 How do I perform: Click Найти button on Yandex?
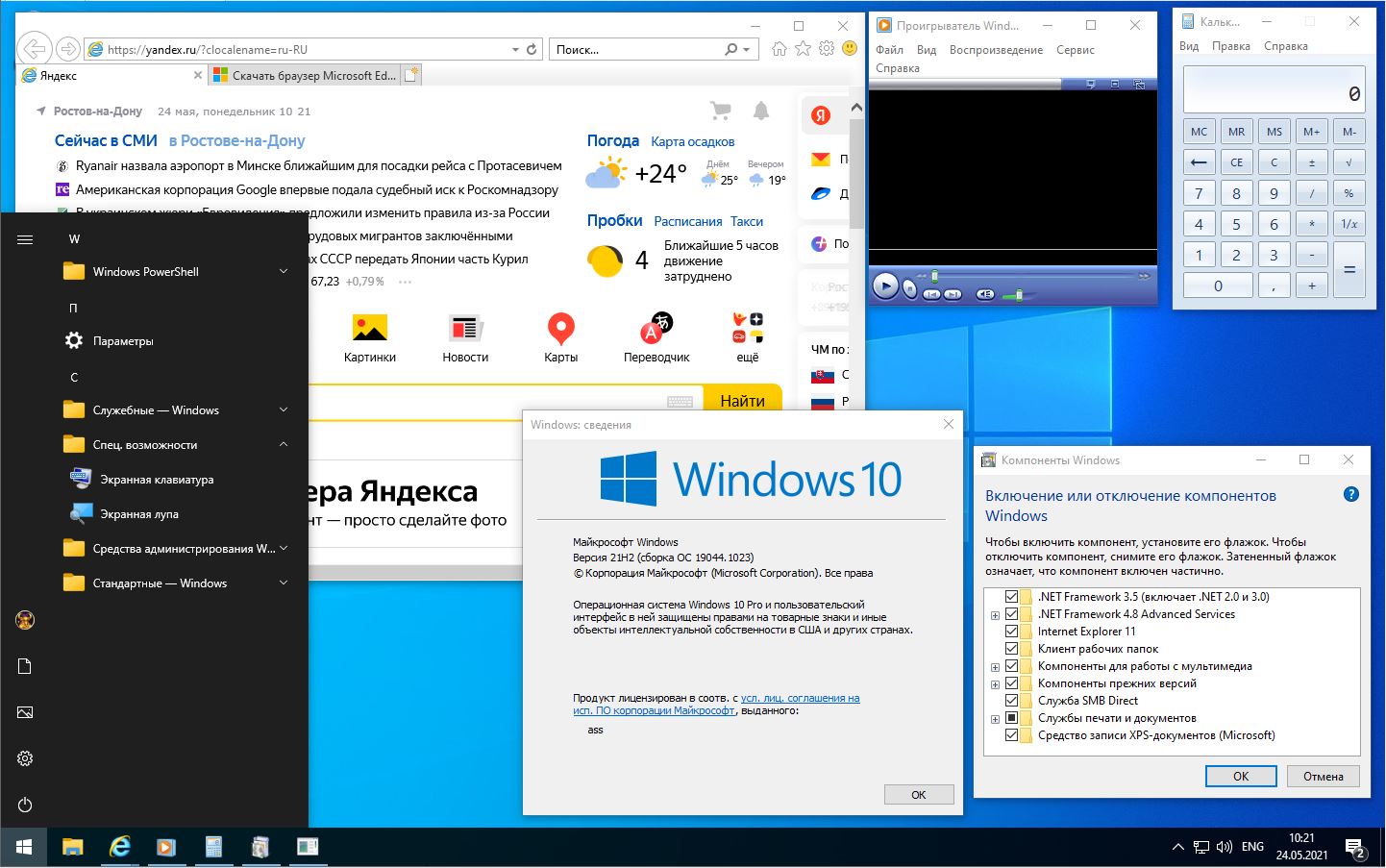tap(743, 400)
